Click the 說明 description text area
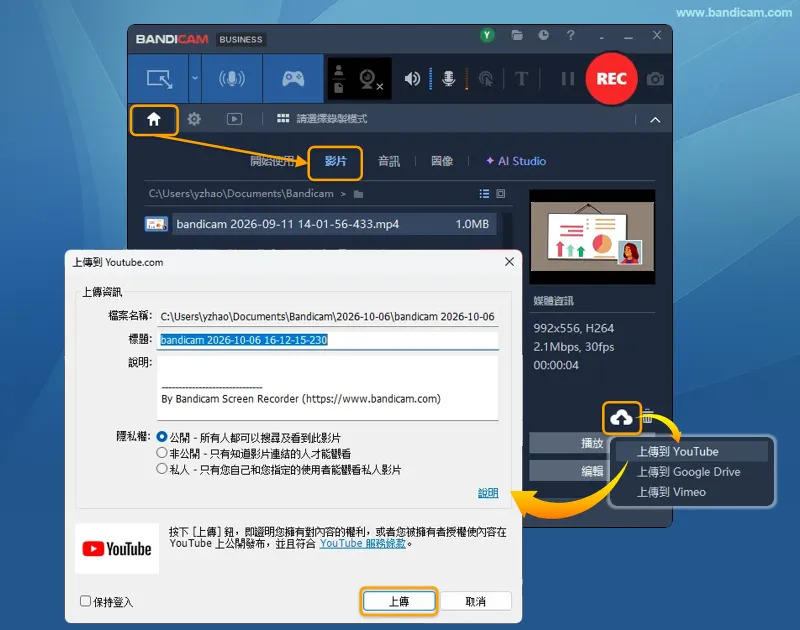The height and width of the screenshot is (630, 800). pyautogui.click(x=328, y=388)
